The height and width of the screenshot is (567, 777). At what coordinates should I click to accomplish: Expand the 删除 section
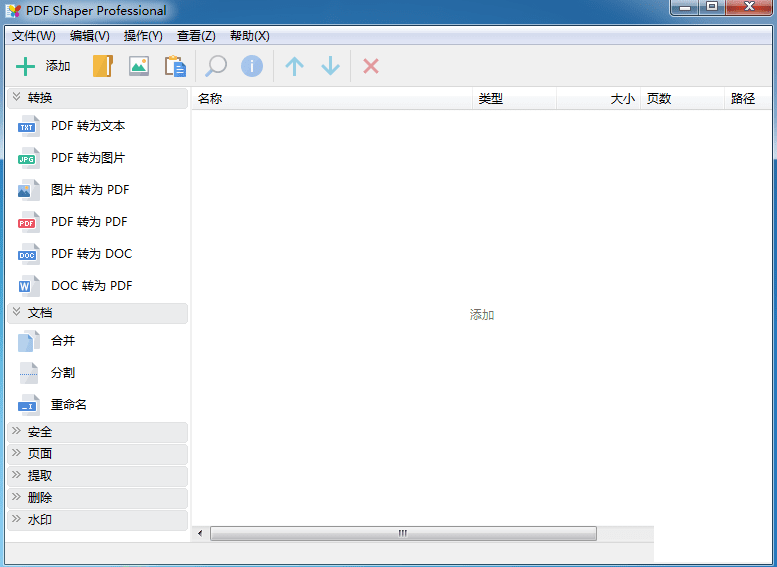98,498
